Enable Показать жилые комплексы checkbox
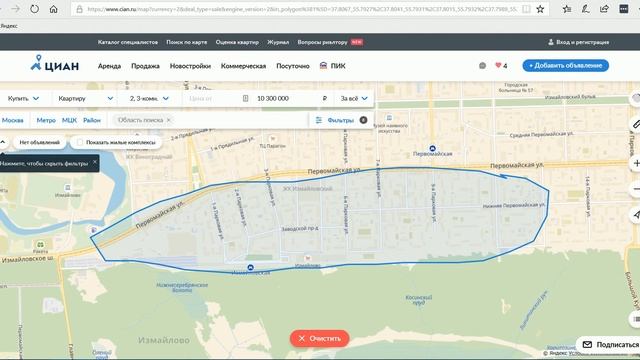Screen dimensions: 640x360 click(80, 142)
